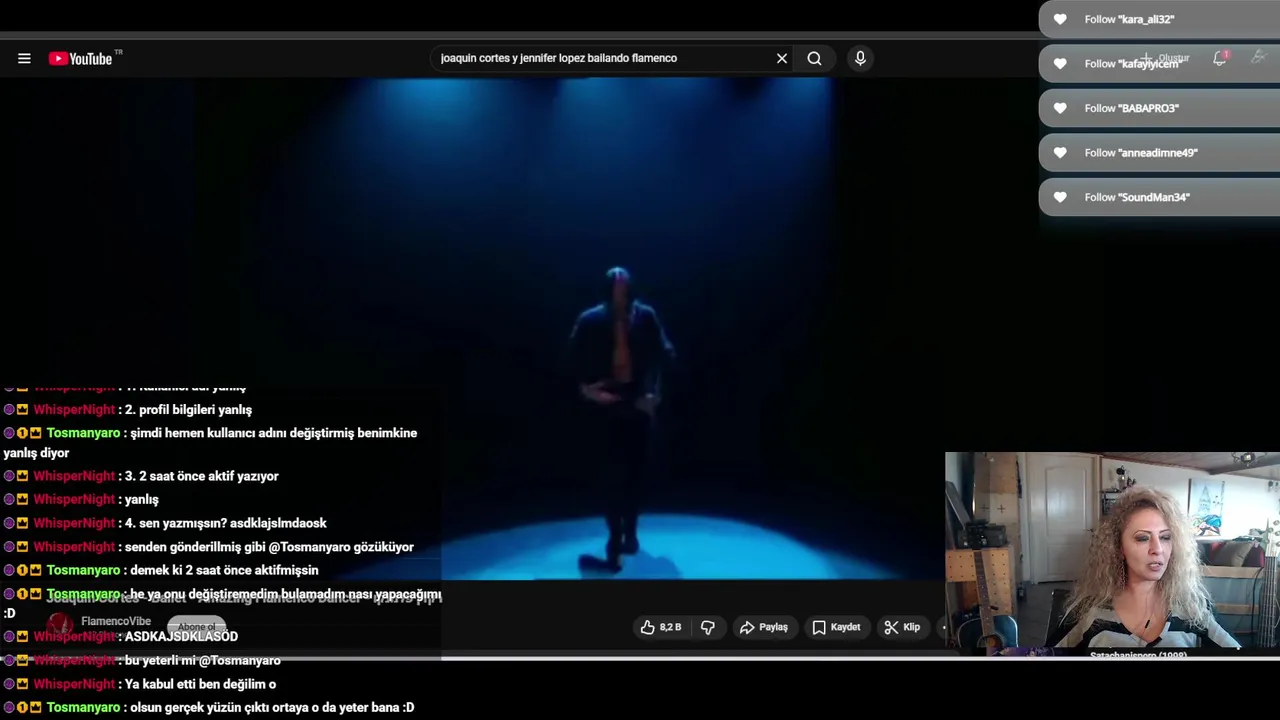
Task: Click the heart icon beside SoundMan34
Action: point(1060,197)
